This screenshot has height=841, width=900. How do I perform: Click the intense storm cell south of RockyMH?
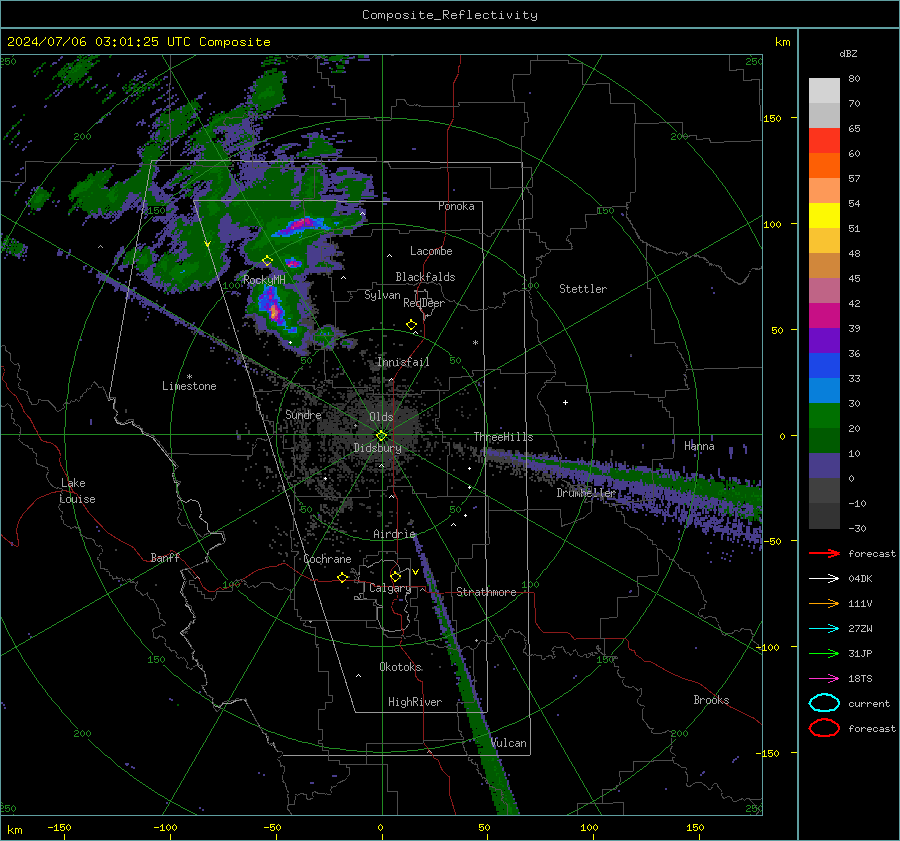(x=274, y=310)
